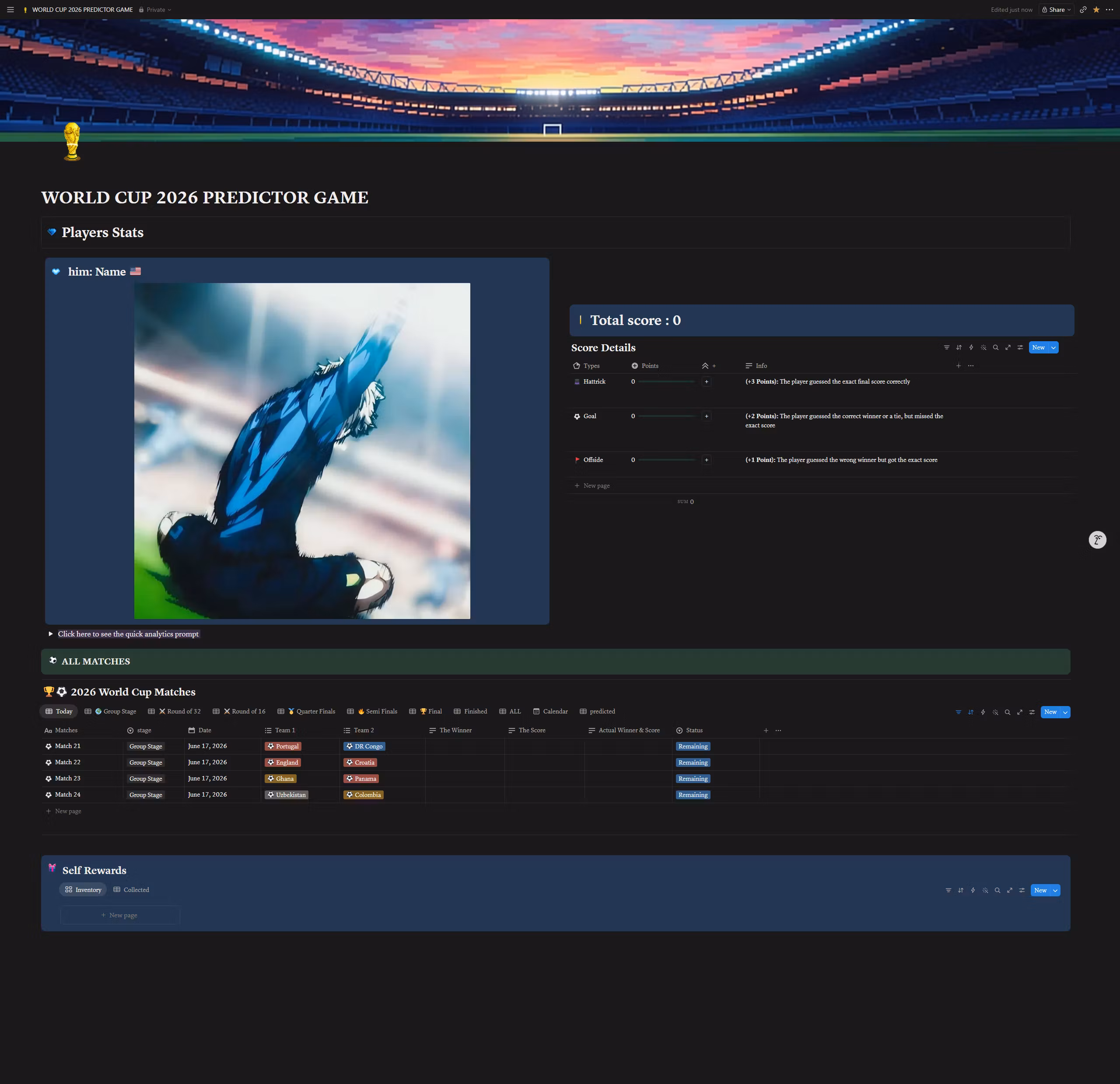Click New button in World Cup Matches
The height and width of the screenshot is (1084, 1120).
click(x=1050, y=712)
